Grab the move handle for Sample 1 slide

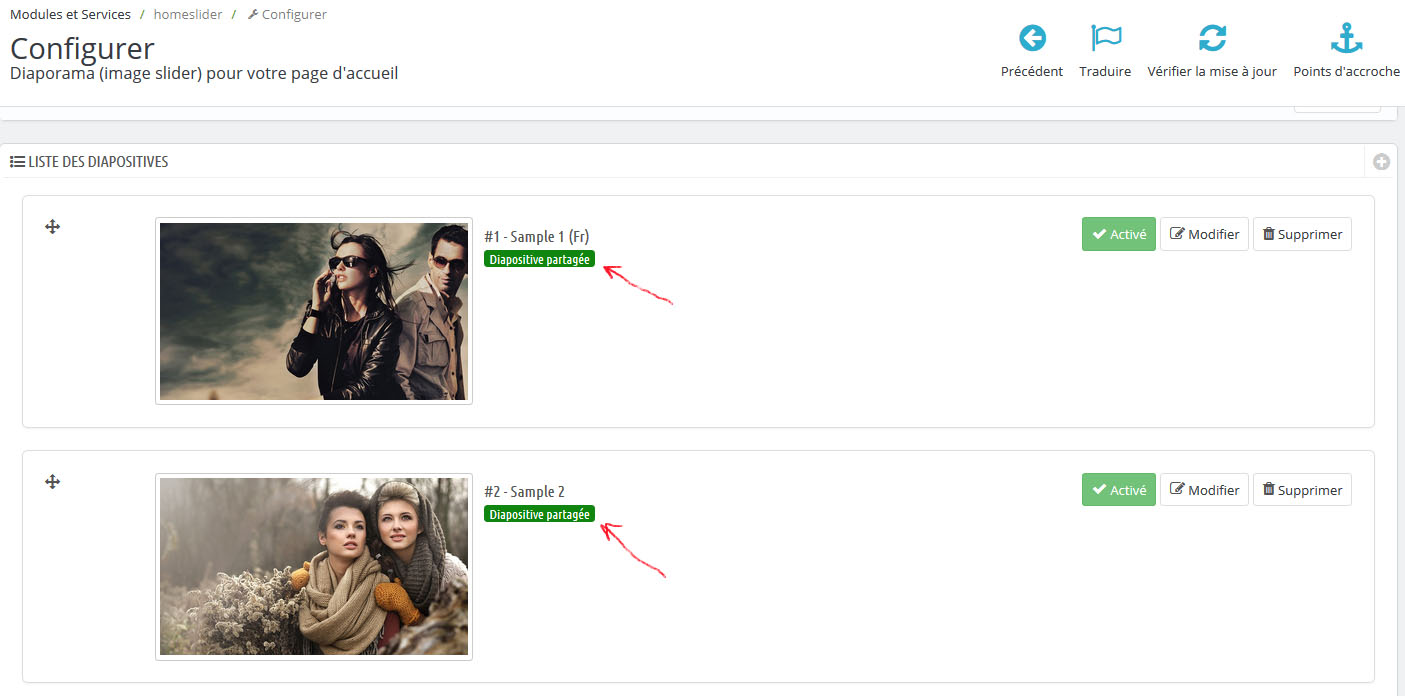tap(53, 227)
